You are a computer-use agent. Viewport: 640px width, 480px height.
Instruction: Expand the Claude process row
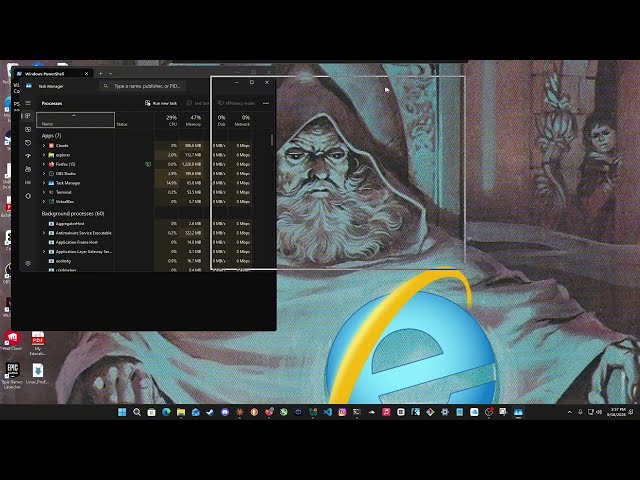pyautogui.click(x=44, y=146)
